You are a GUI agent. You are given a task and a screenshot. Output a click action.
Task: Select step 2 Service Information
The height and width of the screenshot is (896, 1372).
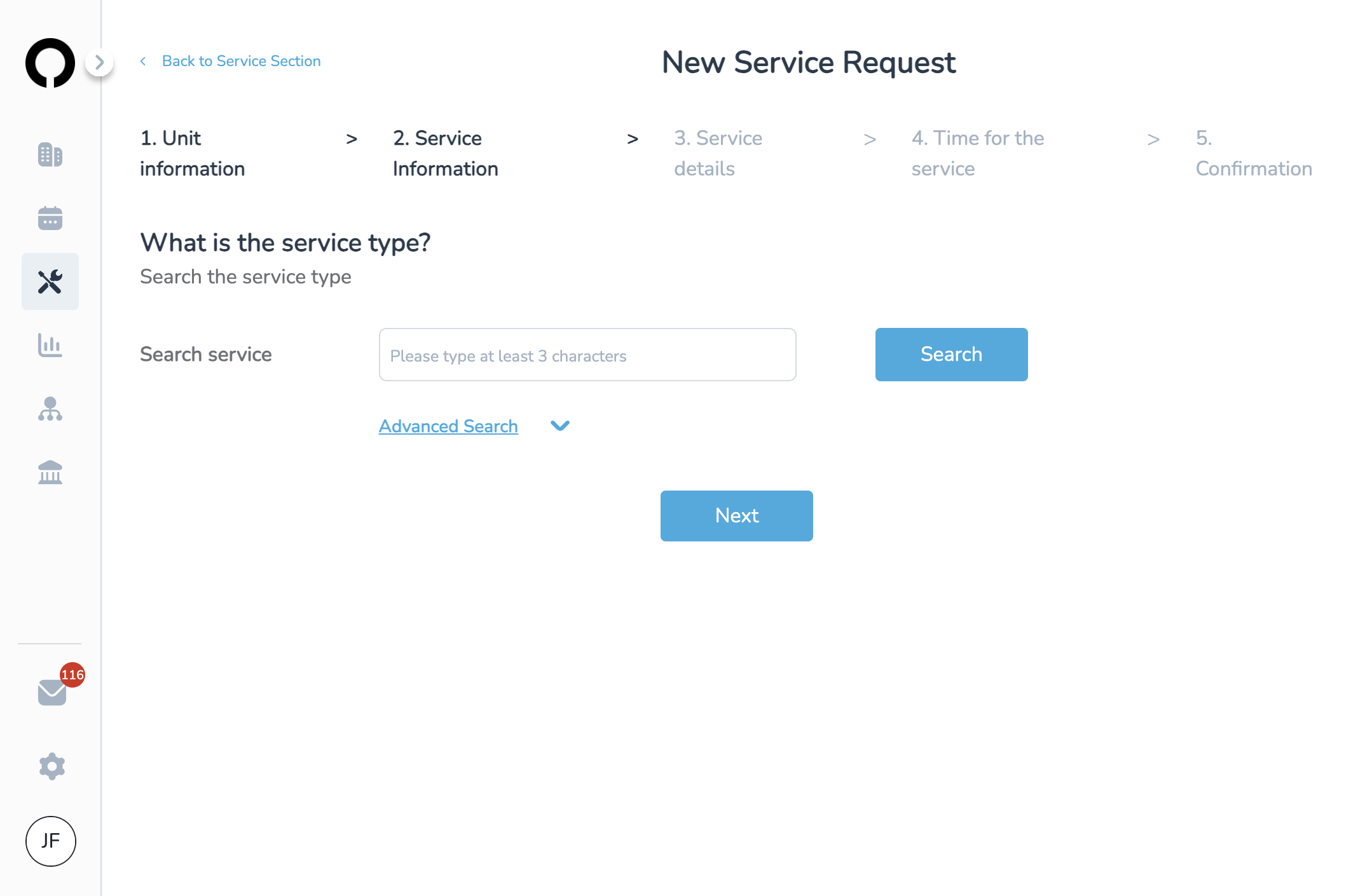coord(445,153)
